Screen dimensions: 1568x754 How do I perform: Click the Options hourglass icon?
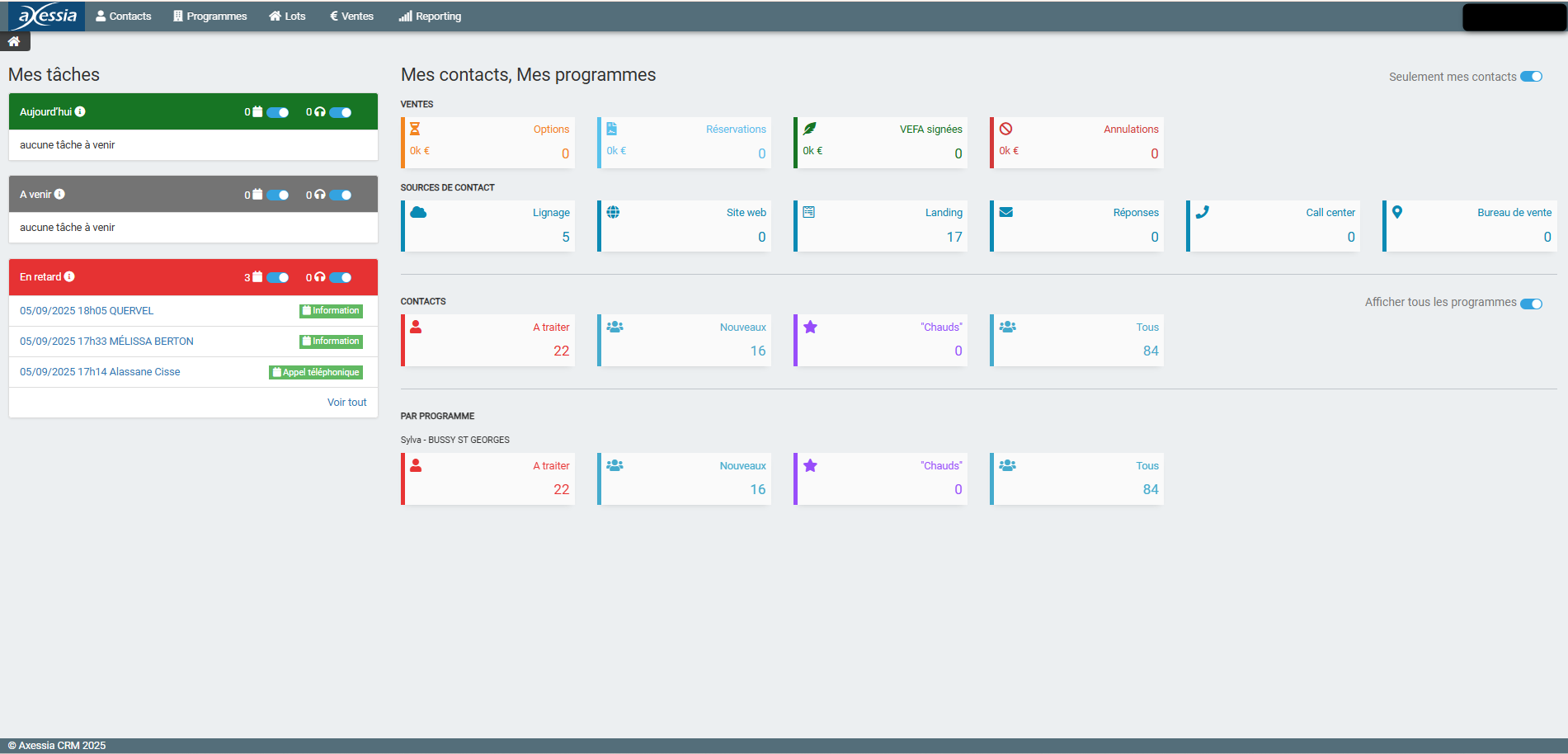click(x=415, y=129)
